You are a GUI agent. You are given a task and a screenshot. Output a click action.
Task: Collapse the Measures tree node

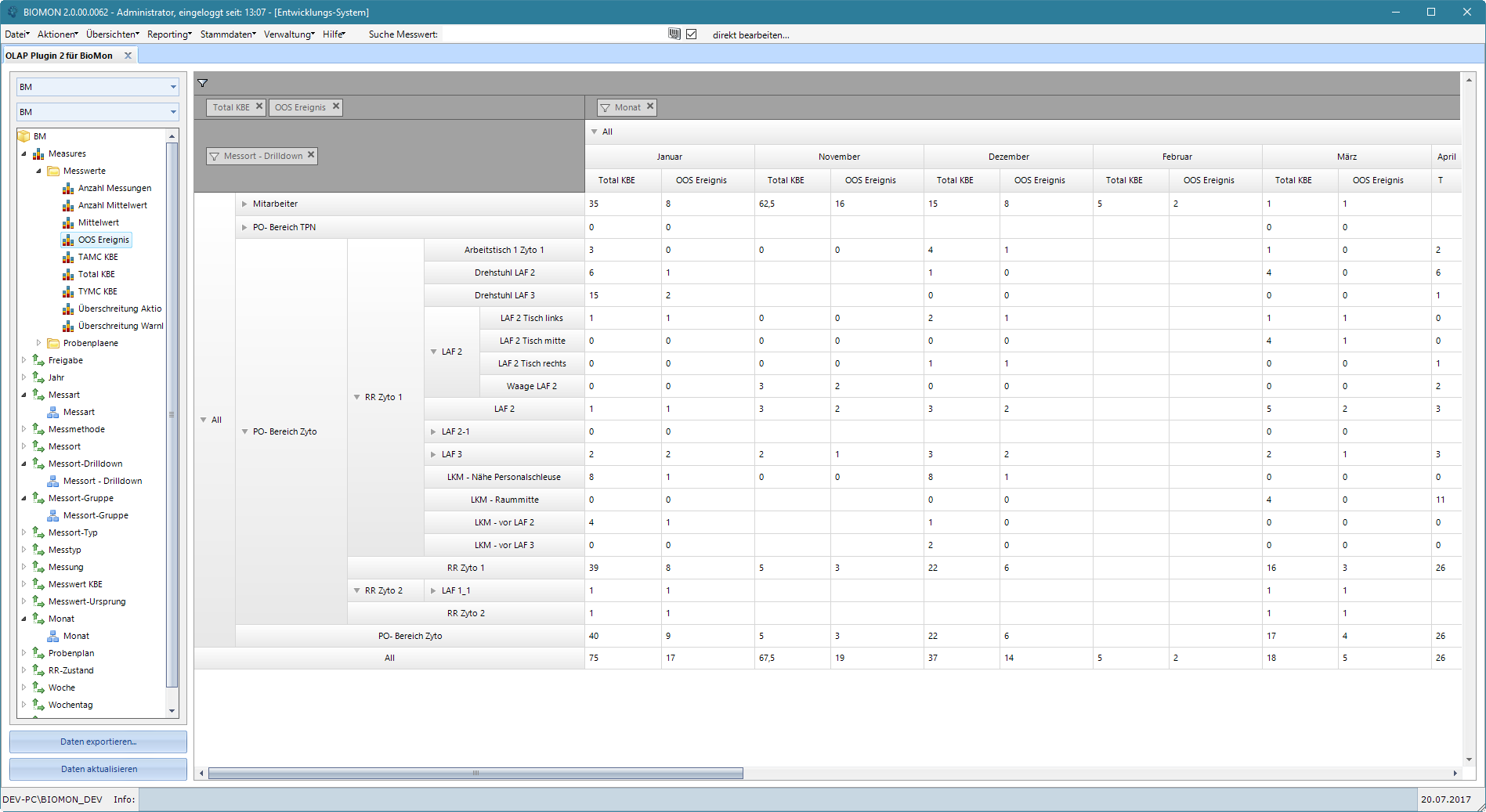[x=24, y=154]
